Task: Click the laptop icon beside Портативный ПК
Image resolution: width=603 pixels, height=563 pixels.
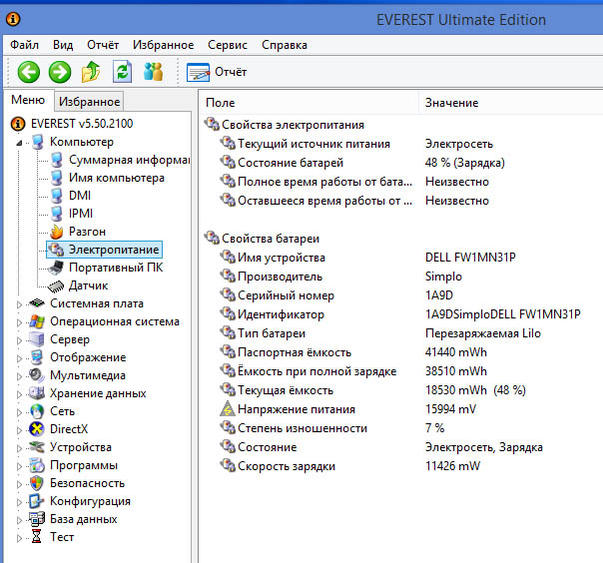Action: tap(56, 268)
